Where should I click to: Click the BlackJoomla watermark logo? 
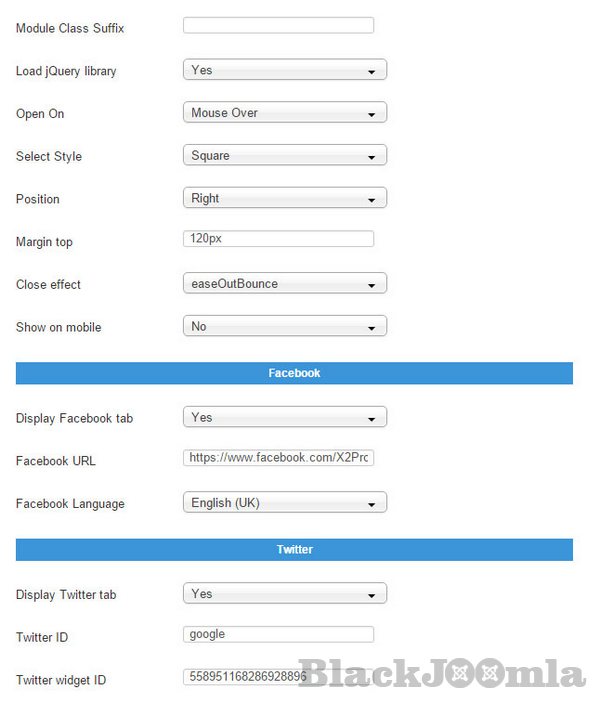point(441,673)
